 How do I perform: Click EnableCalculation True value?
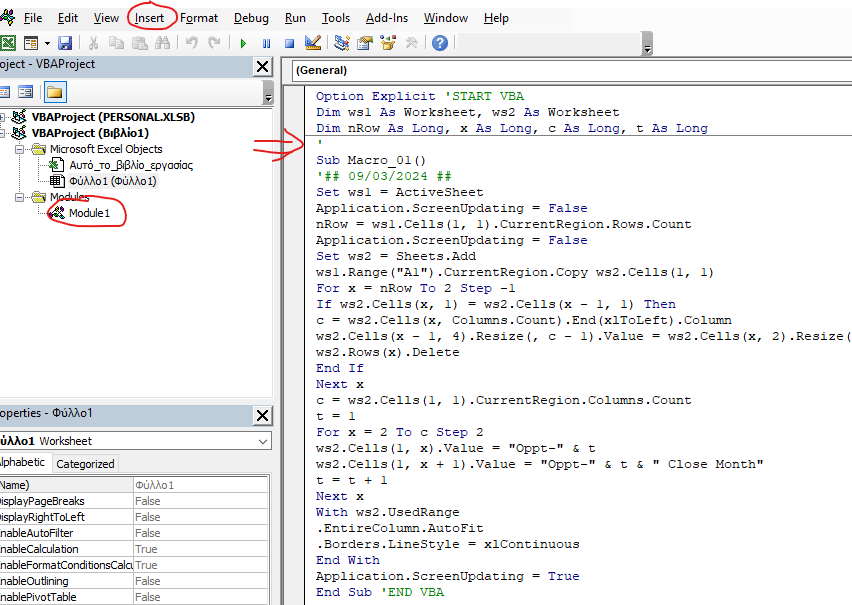click(201, 549)
